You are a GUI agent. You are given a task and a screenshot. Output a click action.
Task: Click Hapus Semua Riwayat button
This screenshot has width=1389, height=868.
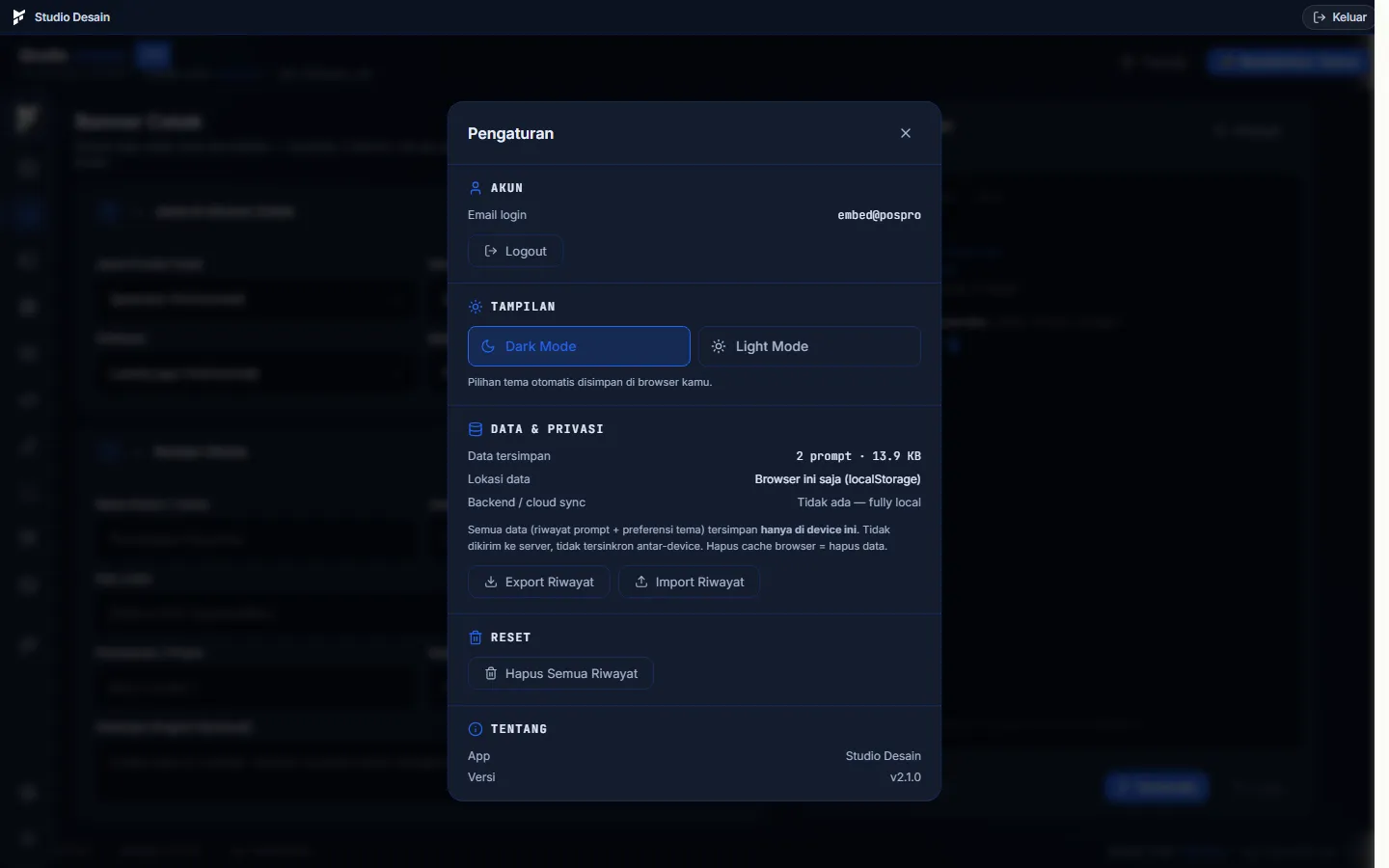point(560,673)
